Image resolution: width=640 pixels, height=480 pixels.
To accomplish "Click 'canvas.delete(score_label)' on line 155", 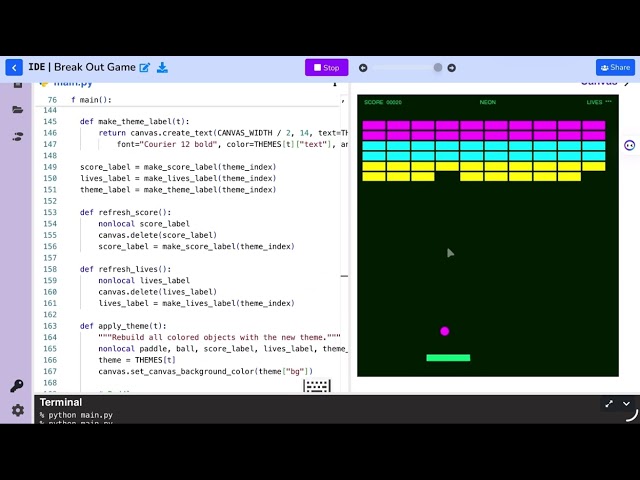I will (158, 235).
